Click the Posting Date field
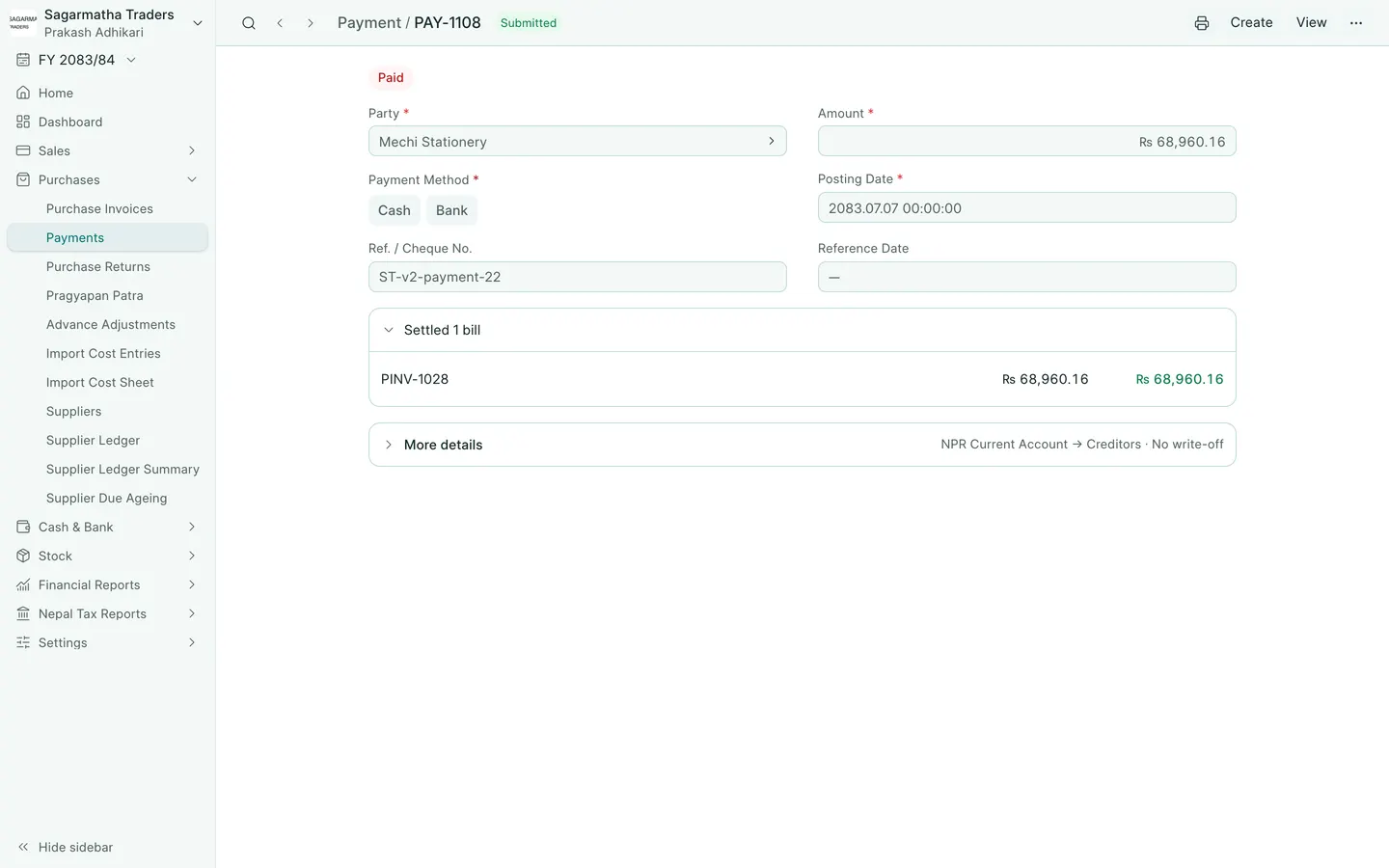The width and height of the screenshot is (1389, 868). click(1026, 208)
